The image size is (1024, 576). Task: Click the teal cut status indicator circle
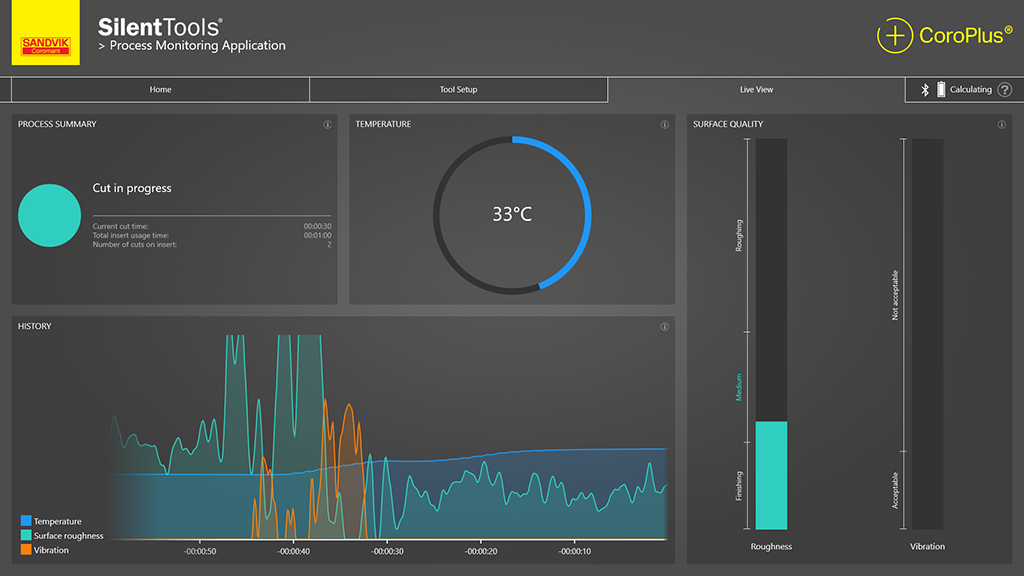50,216
